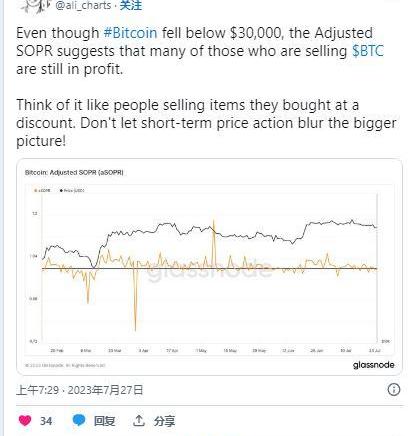Click the 分享 share label
The height and width of the screenshot is (436, 413).
[164, 421]
